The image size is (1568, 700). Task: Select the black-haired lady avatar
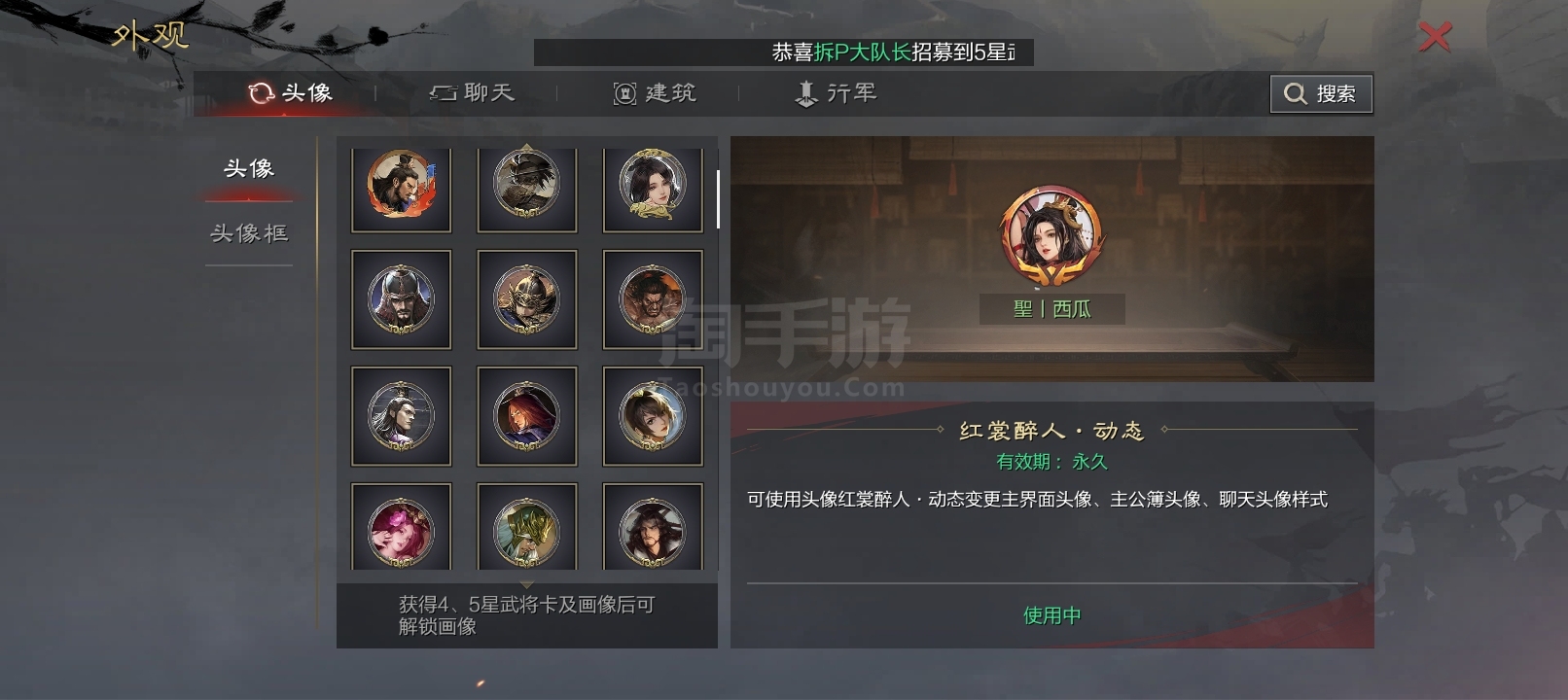tap(653, 188)
